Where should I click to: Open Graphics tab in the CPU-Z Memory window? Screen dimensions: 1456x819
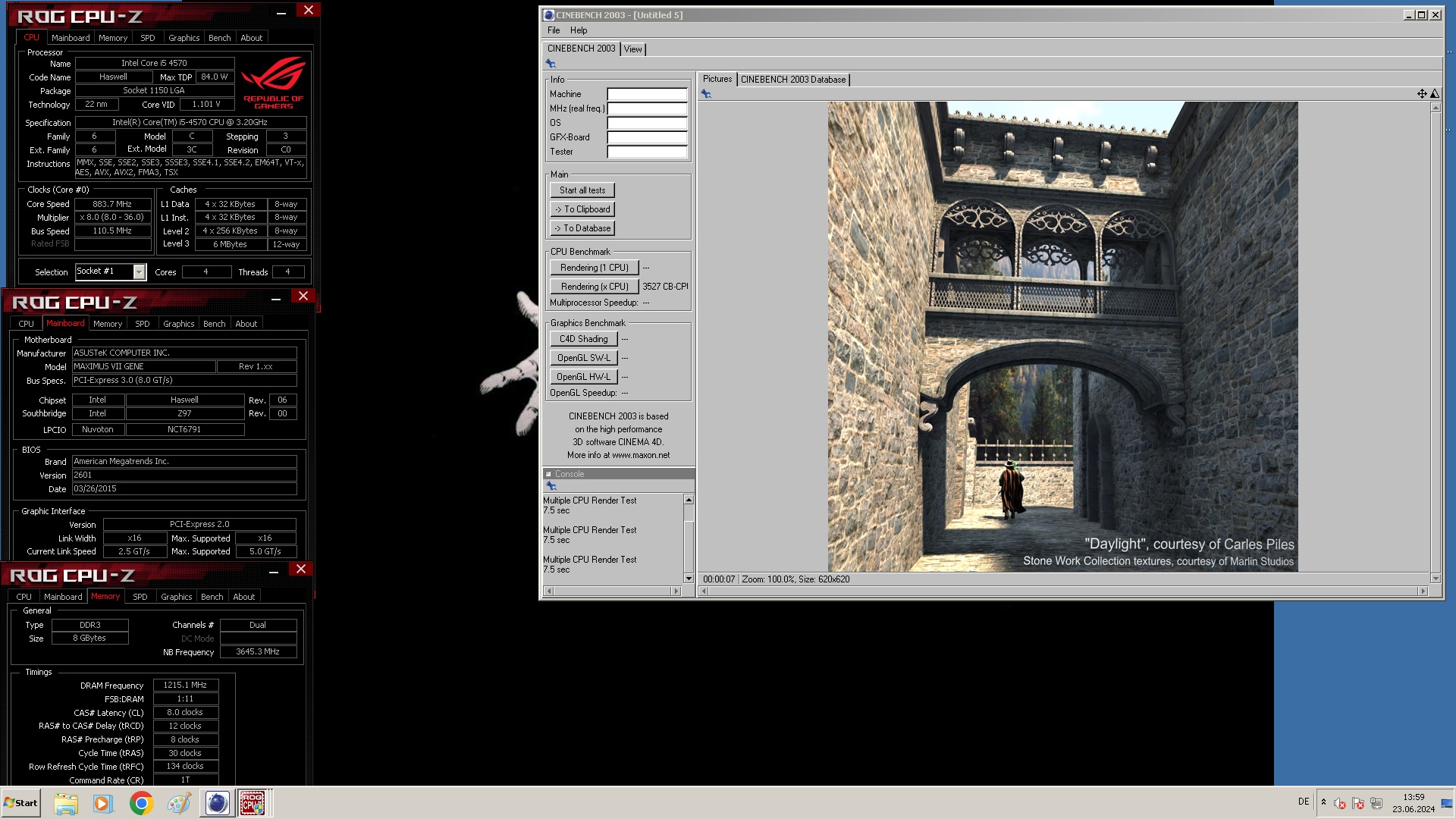pos(177,597)
